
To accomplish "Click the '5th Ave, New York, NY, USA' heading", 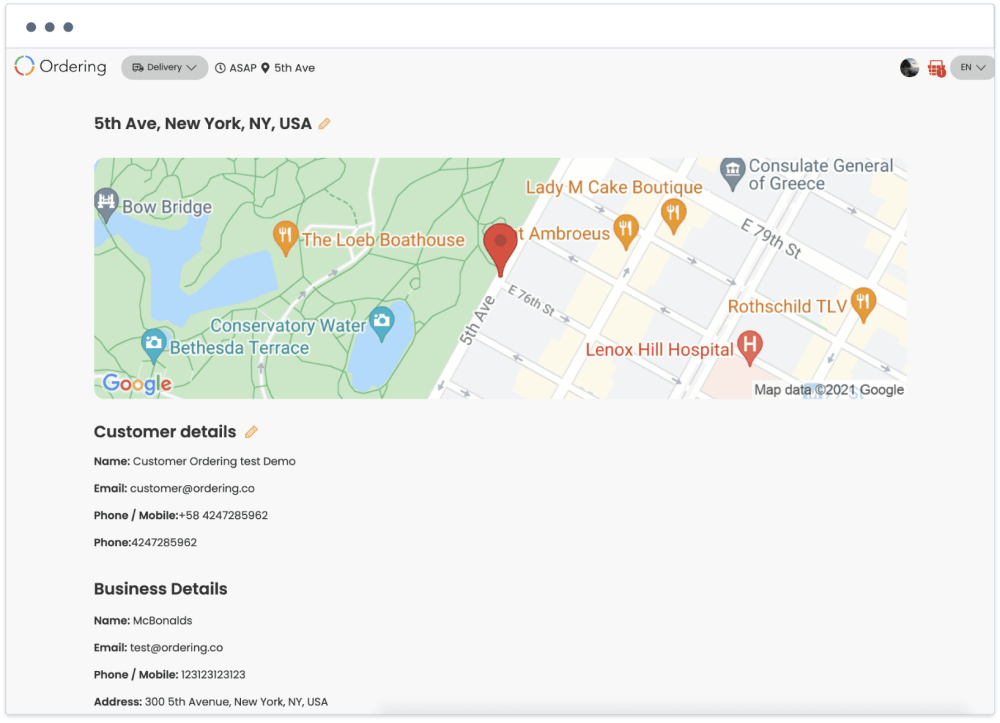I will (x=203, y=124).
